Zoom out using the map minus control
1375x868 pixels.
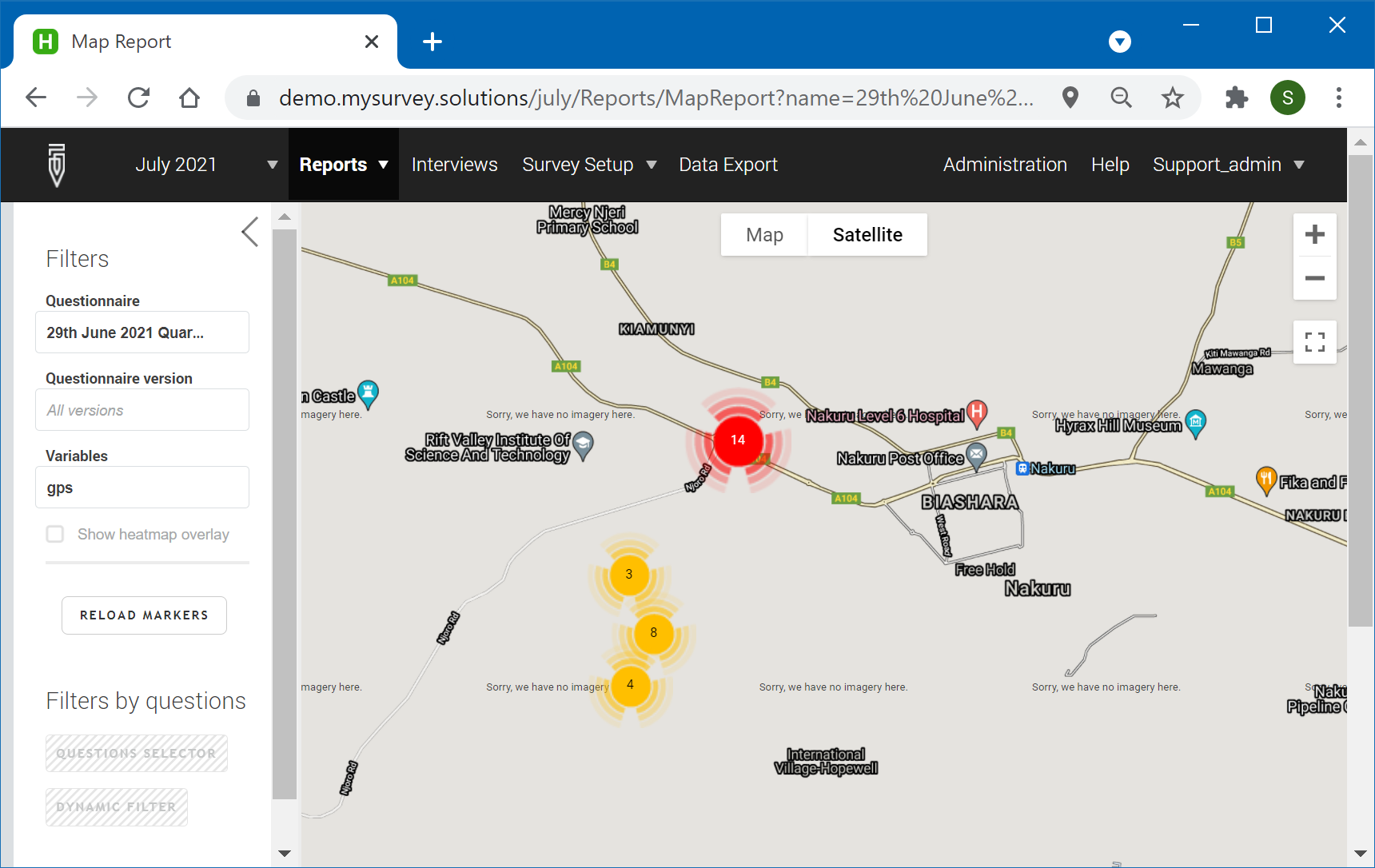click(1315, 278)
